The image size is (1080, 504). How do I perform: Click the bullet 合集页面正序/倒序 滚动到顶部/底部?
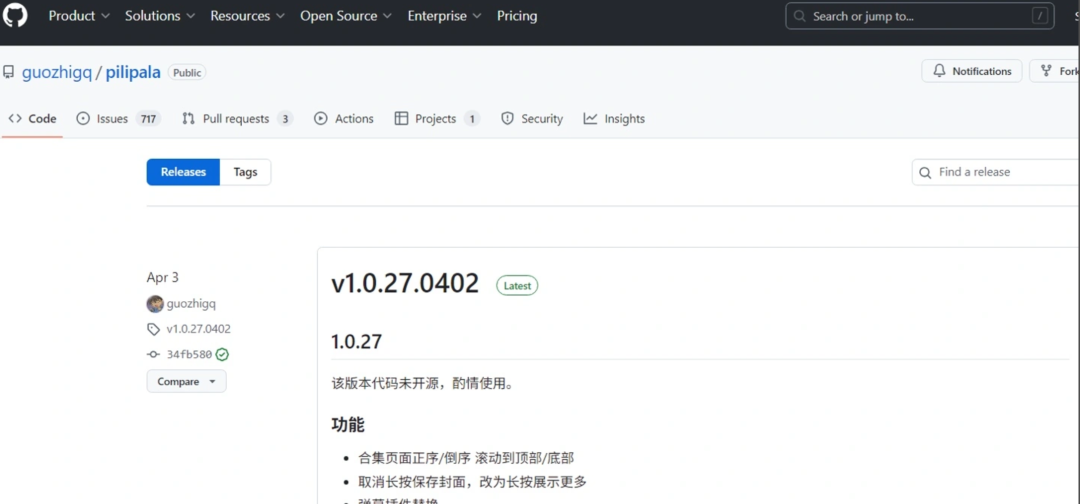[467, 458]
